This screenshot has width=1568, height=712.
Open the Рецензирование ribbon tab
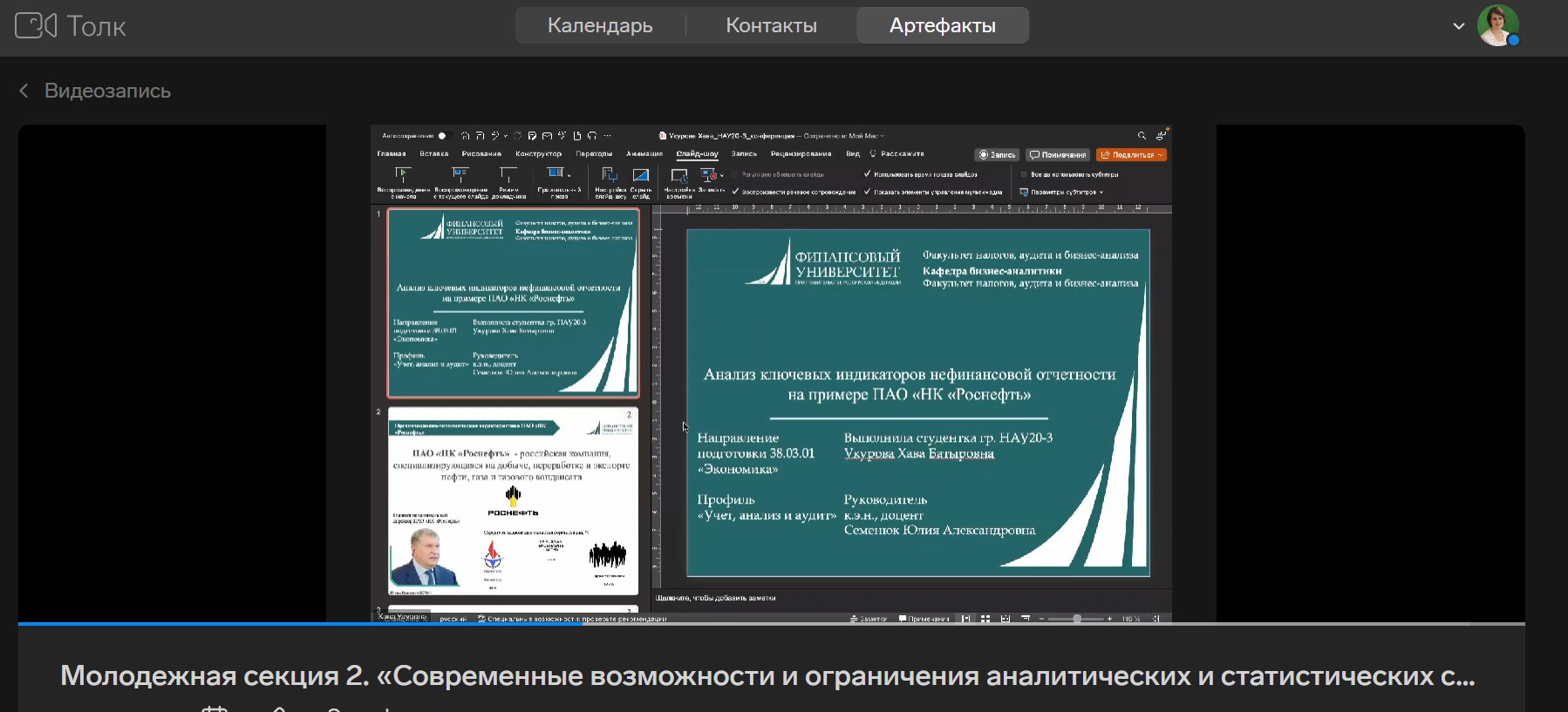[801, 153]
